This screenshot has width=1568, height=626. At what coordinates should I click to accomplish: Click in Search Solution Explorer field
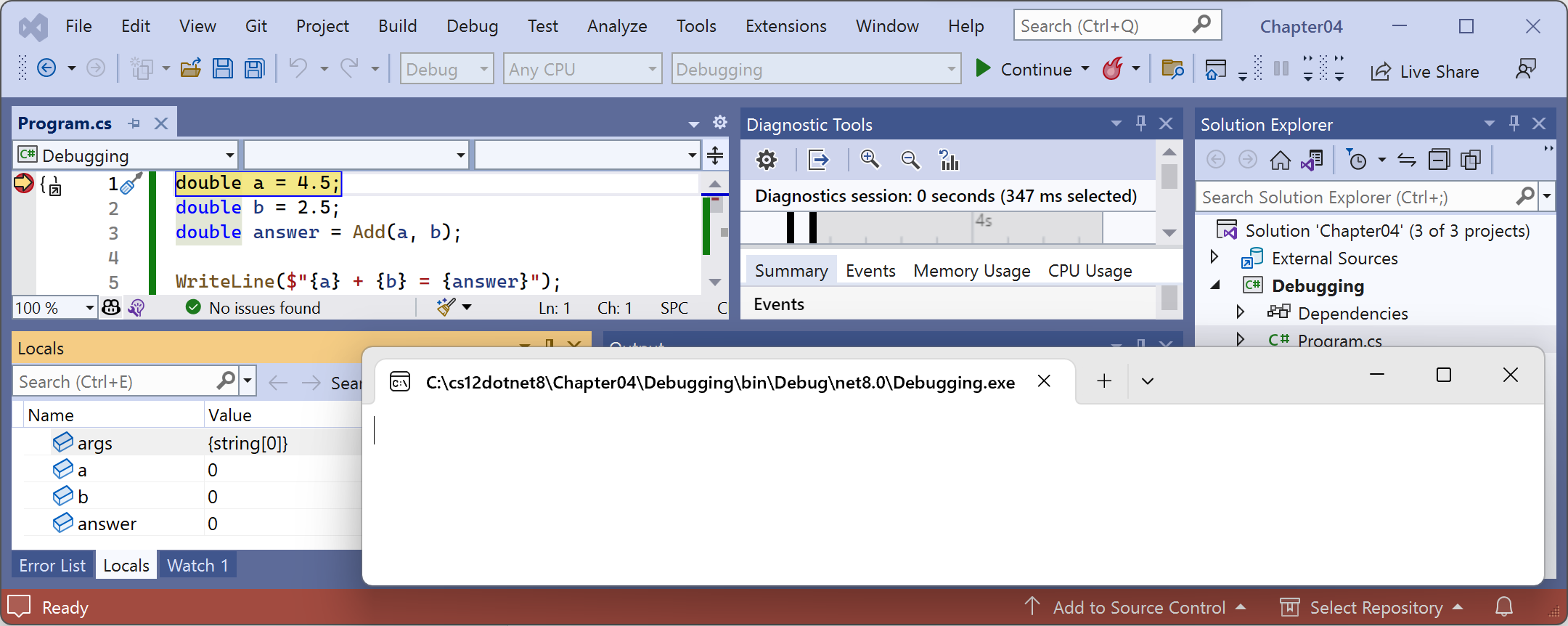[1355, 197]
